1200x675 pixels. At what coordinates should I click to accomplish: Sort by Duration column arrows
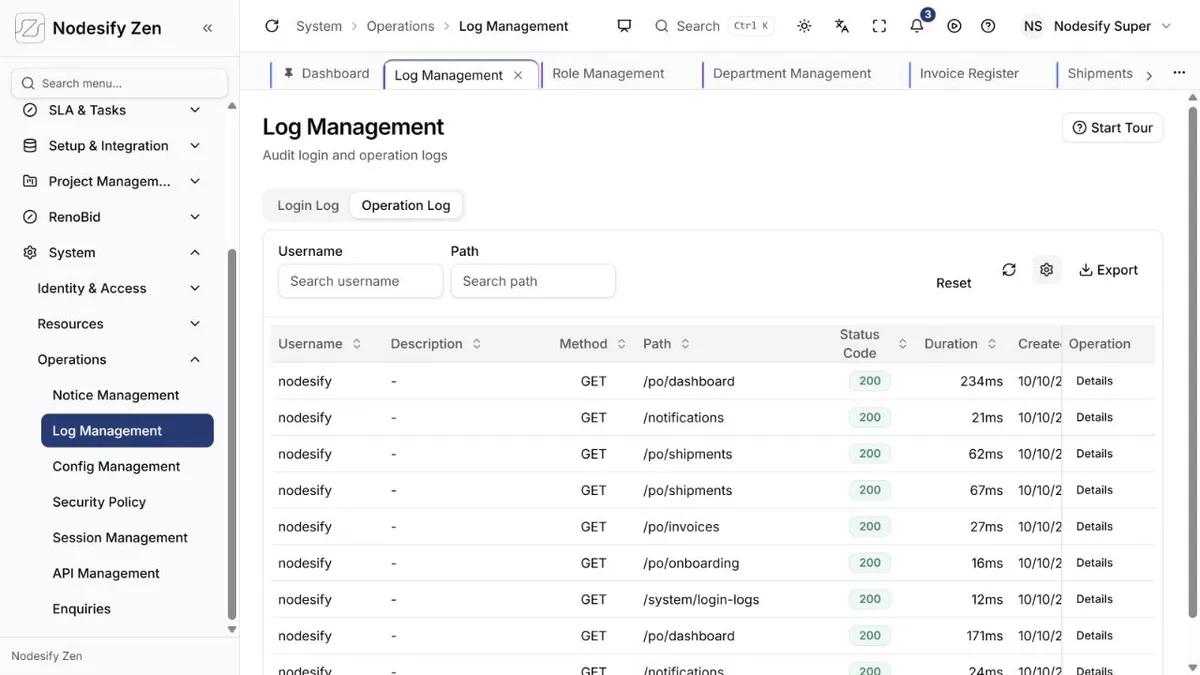[992, 344]
